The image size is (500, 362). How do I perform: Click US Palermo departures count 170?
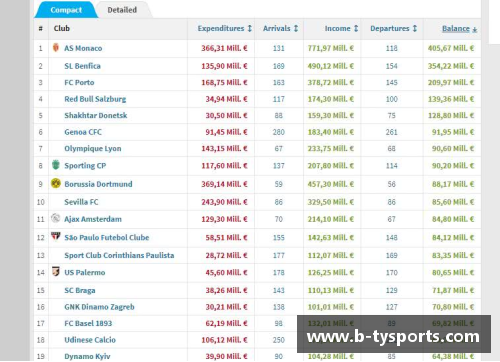click(392, 272)
